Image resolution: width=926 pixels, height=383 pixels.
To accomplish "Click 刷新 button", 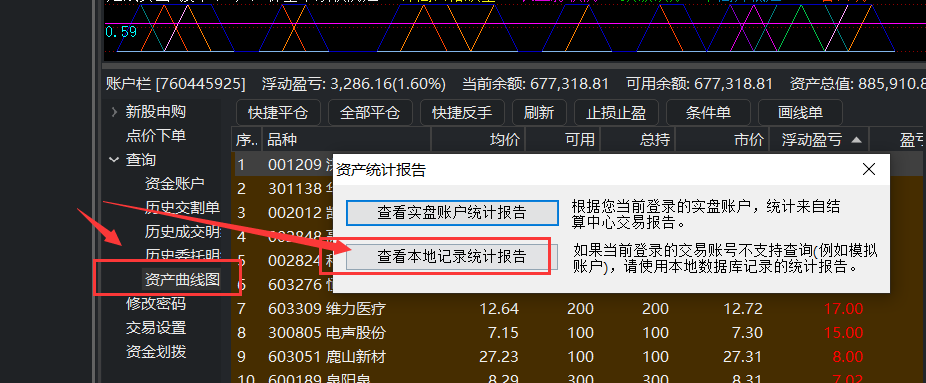I will pyautogui.click(x=539, y=112).
